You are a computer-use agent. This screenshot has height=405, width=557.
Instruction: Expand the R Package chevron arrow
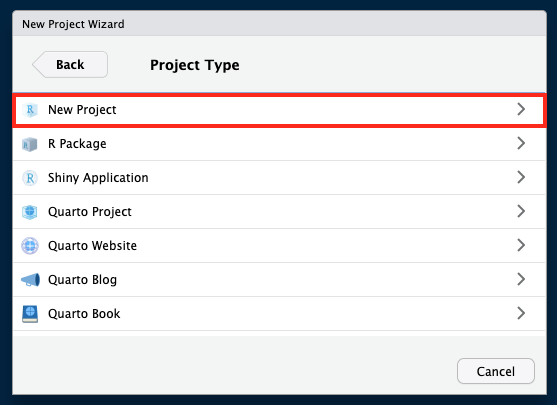521,143
